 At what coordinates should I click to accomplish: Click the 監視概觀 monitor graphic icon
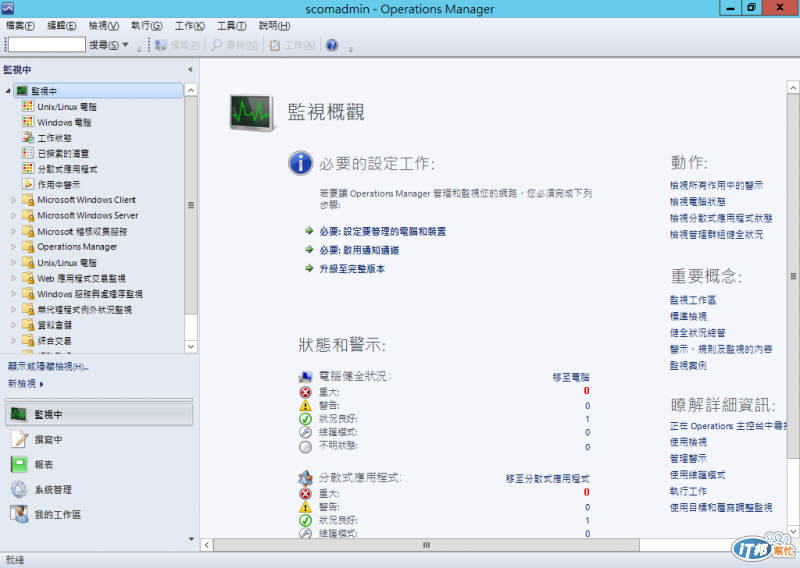pos(251,113)
